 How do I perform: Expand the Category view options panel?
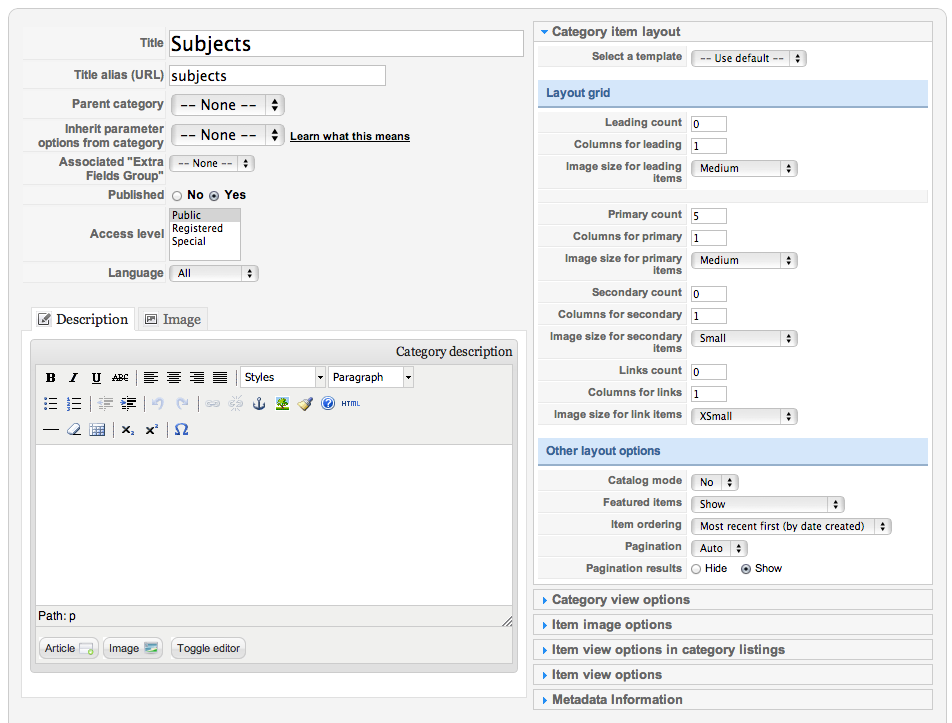(x=733, y=600)
